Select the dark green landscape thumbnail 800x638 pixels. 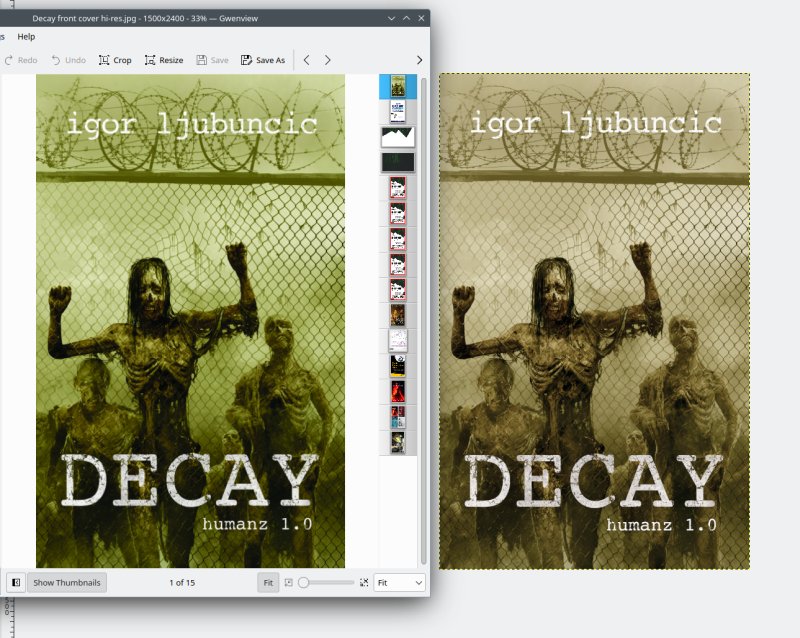tap(398, 162)
